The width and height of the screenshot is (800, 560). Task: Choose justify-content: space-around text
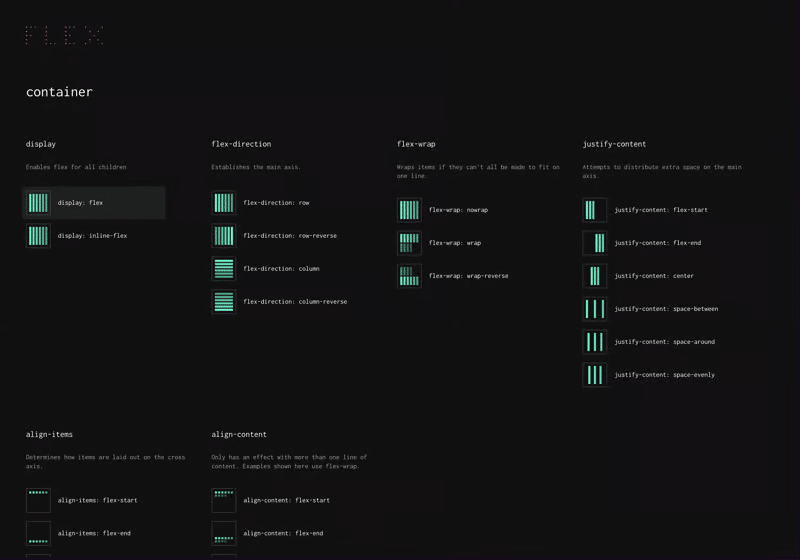coord(664,342)
